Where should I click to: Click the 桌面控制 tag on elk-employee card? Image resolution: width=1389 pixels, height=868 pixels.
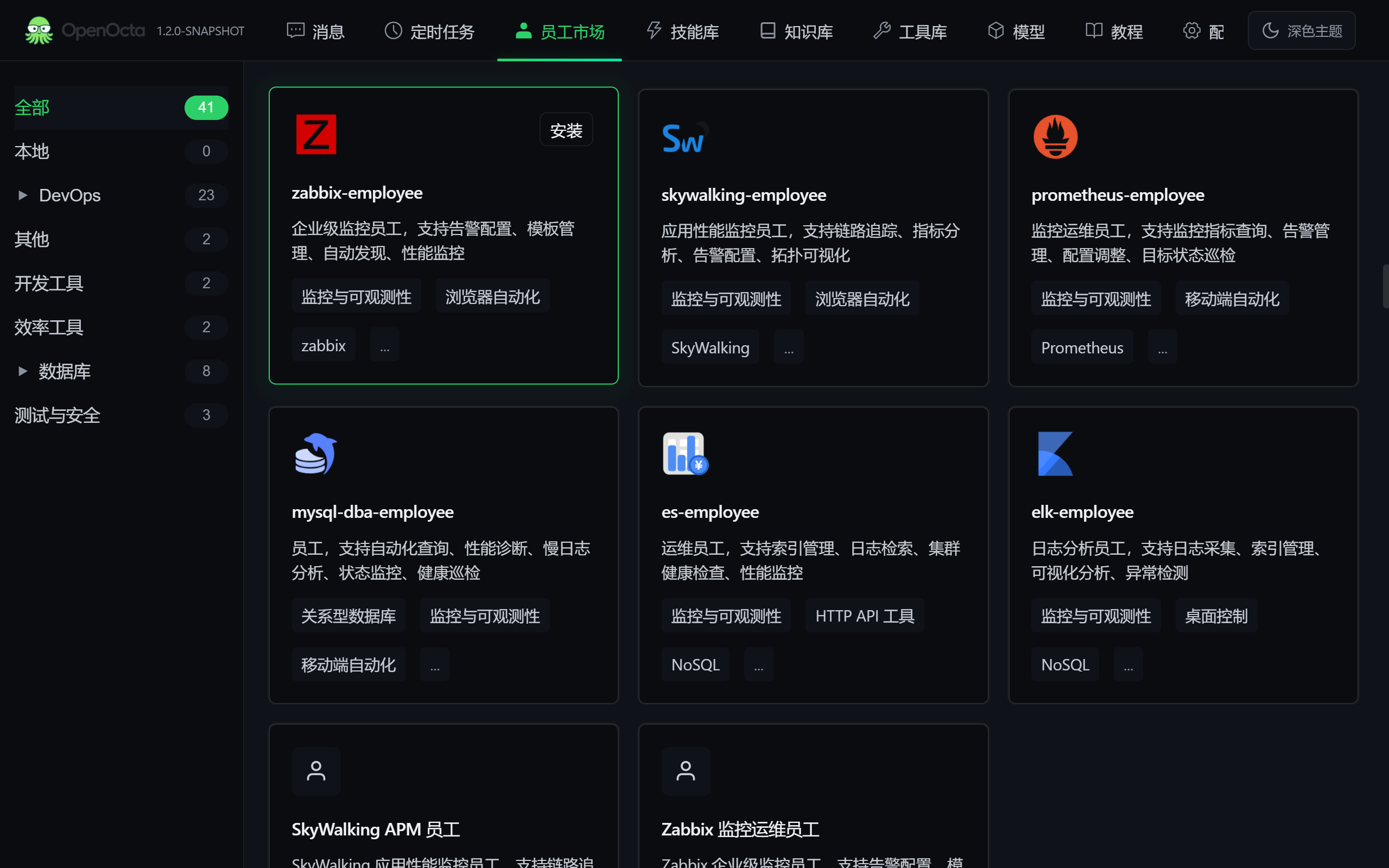(x=1216, y=616)
